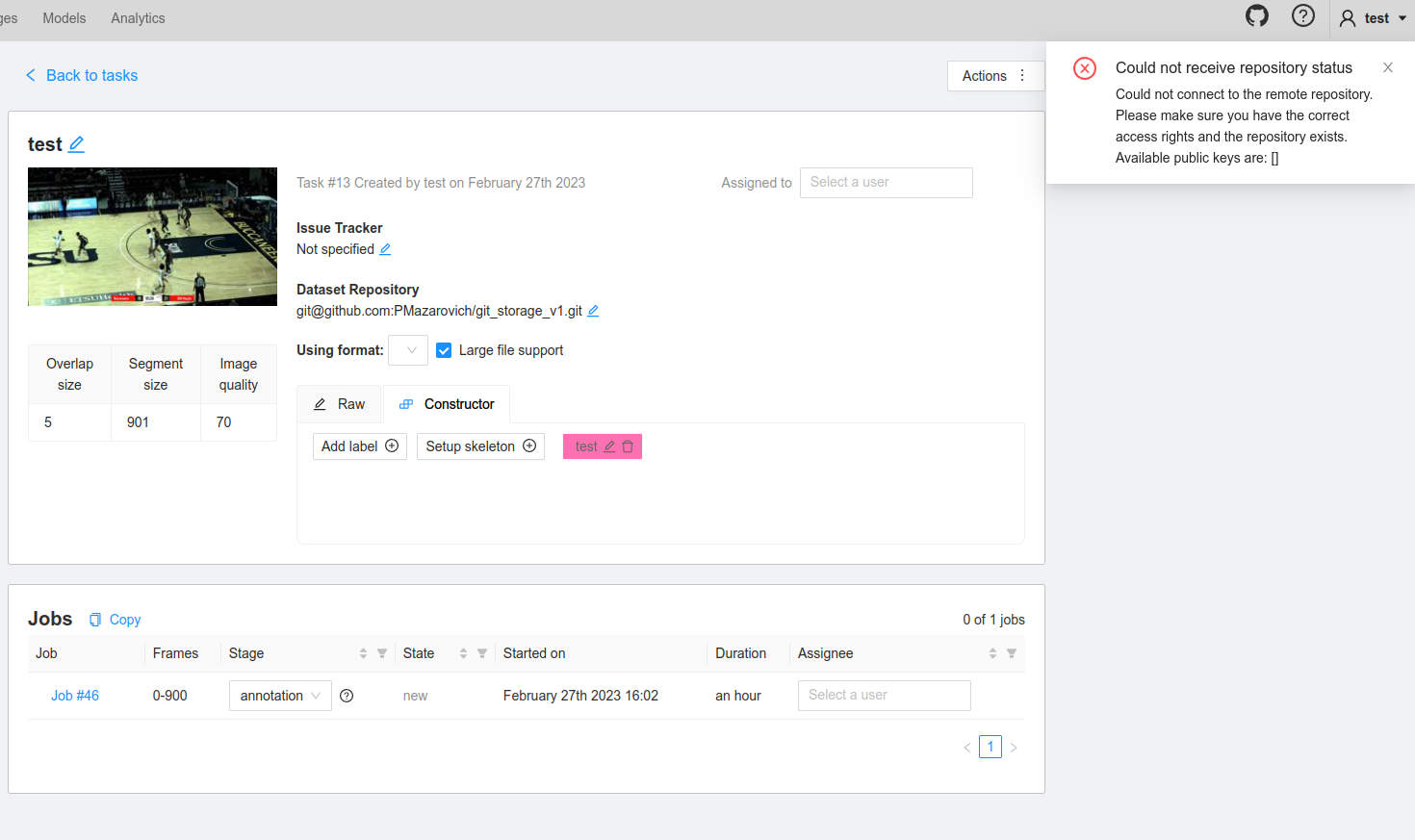The width and height of the screenshot is (1415, 840).
Task: Click the Add label button
Action: pos(360,446)
